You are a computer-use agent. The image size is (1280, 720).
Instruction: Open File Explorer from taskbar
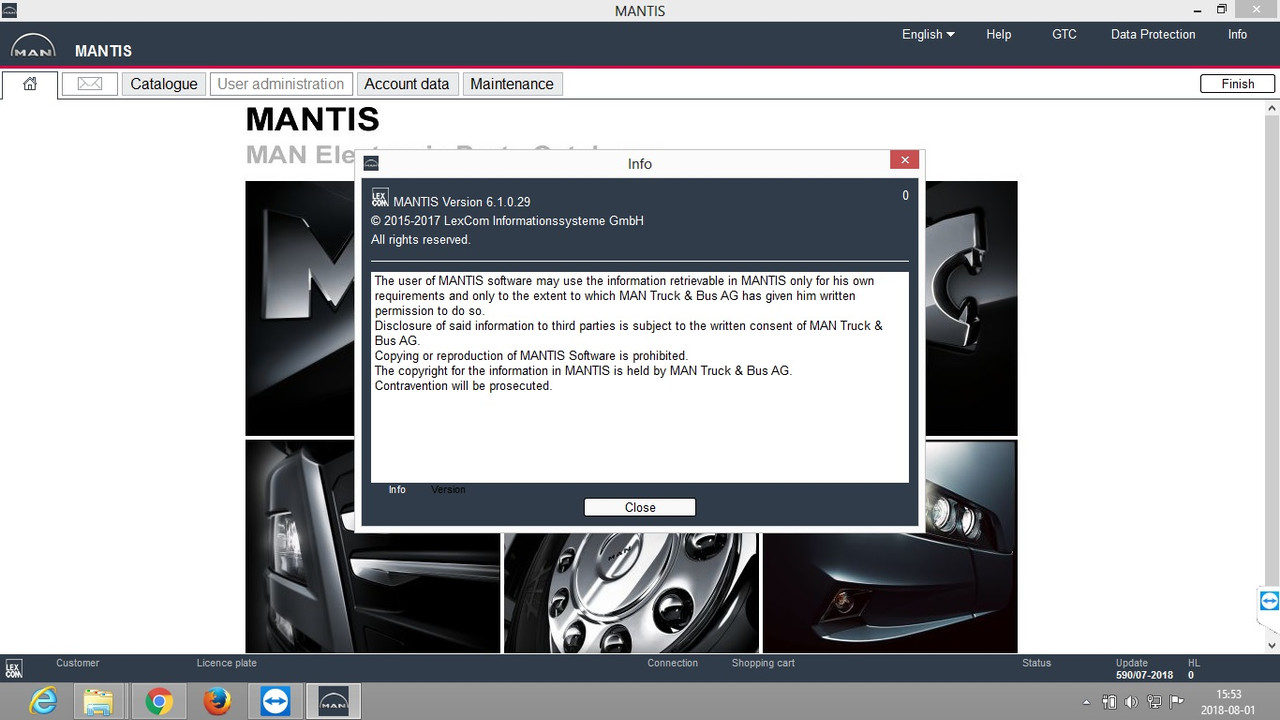coord(98,701)
